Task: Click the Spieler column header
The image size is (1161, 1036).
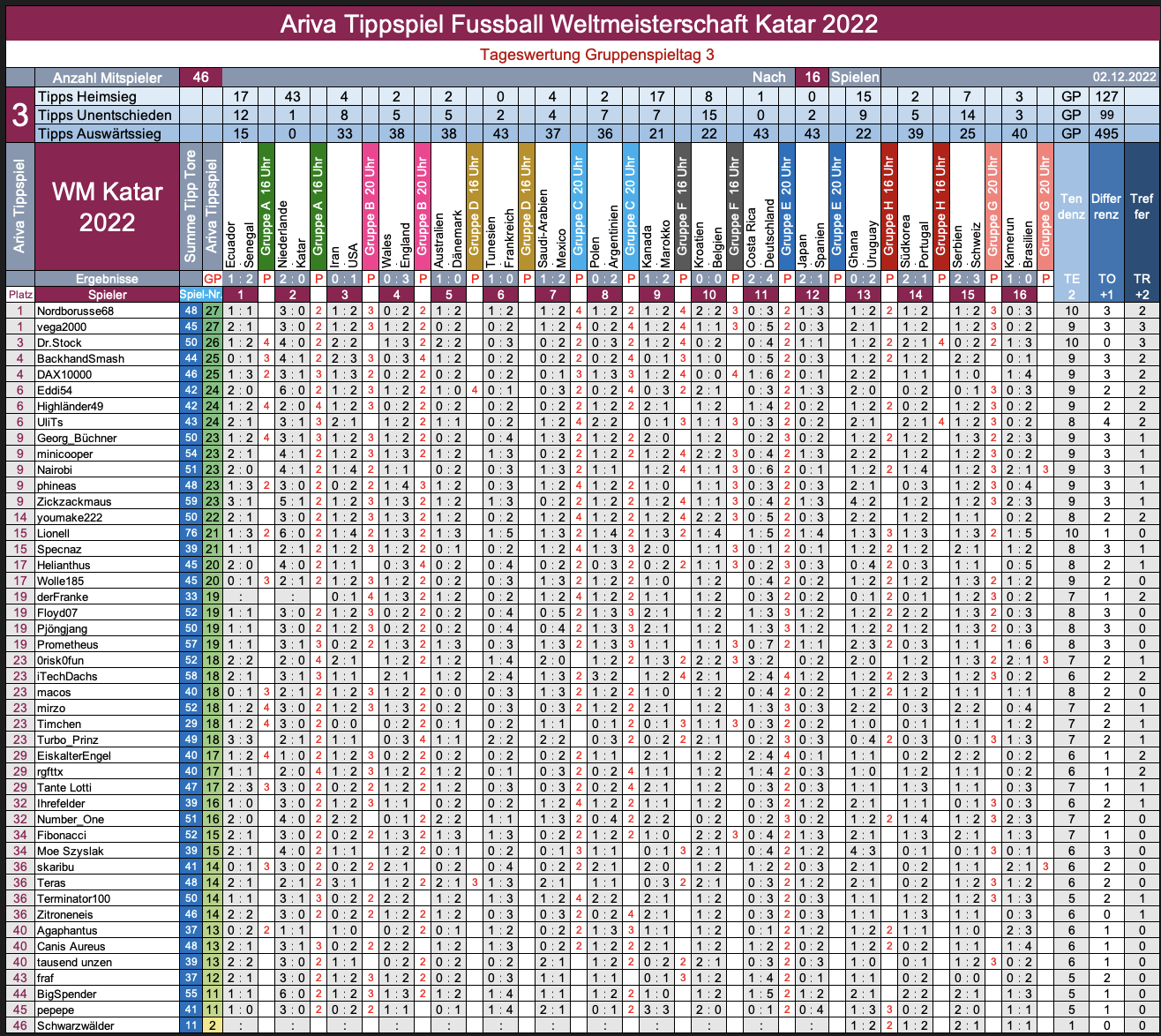Action: pos(106,295)
